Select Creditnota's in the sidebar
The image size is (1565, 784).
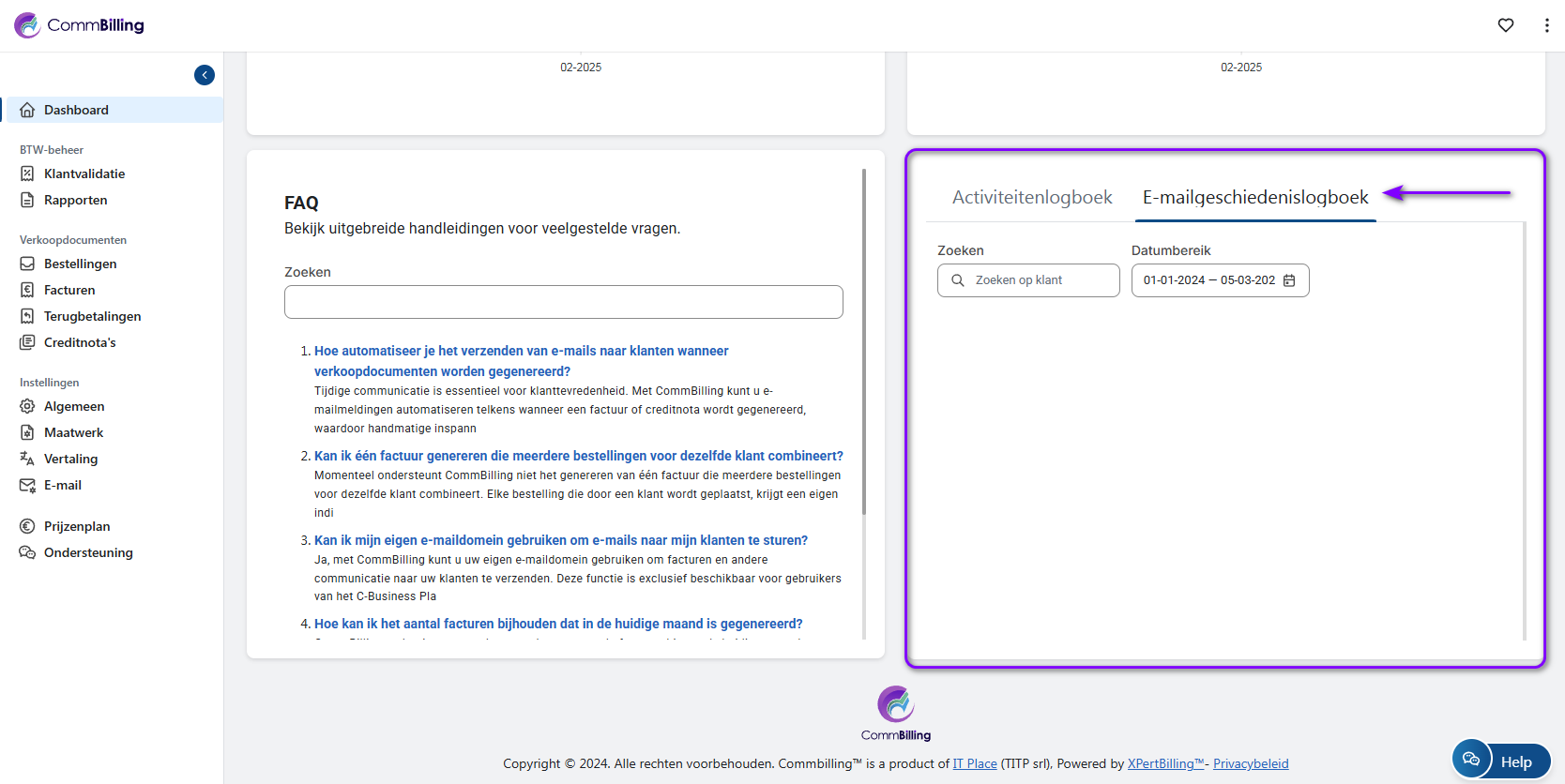80,342
